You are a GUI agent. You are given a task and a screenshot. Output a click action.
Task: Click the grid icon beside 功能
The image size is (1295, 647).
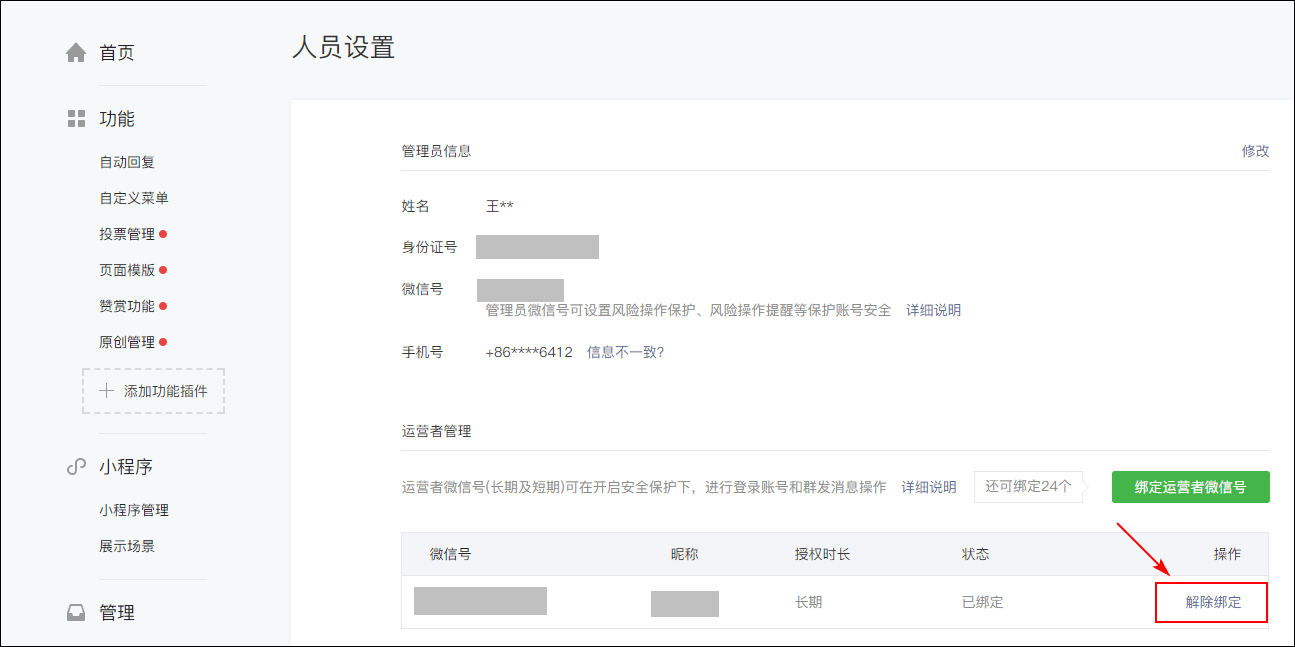[76, 119]
